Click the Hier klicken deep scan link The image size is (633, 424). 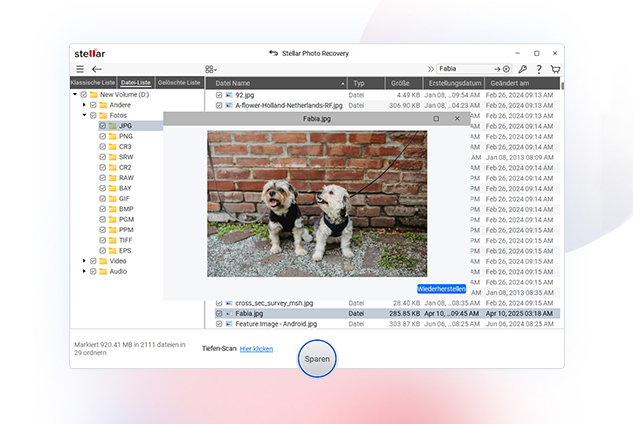(x=257, y=349)
